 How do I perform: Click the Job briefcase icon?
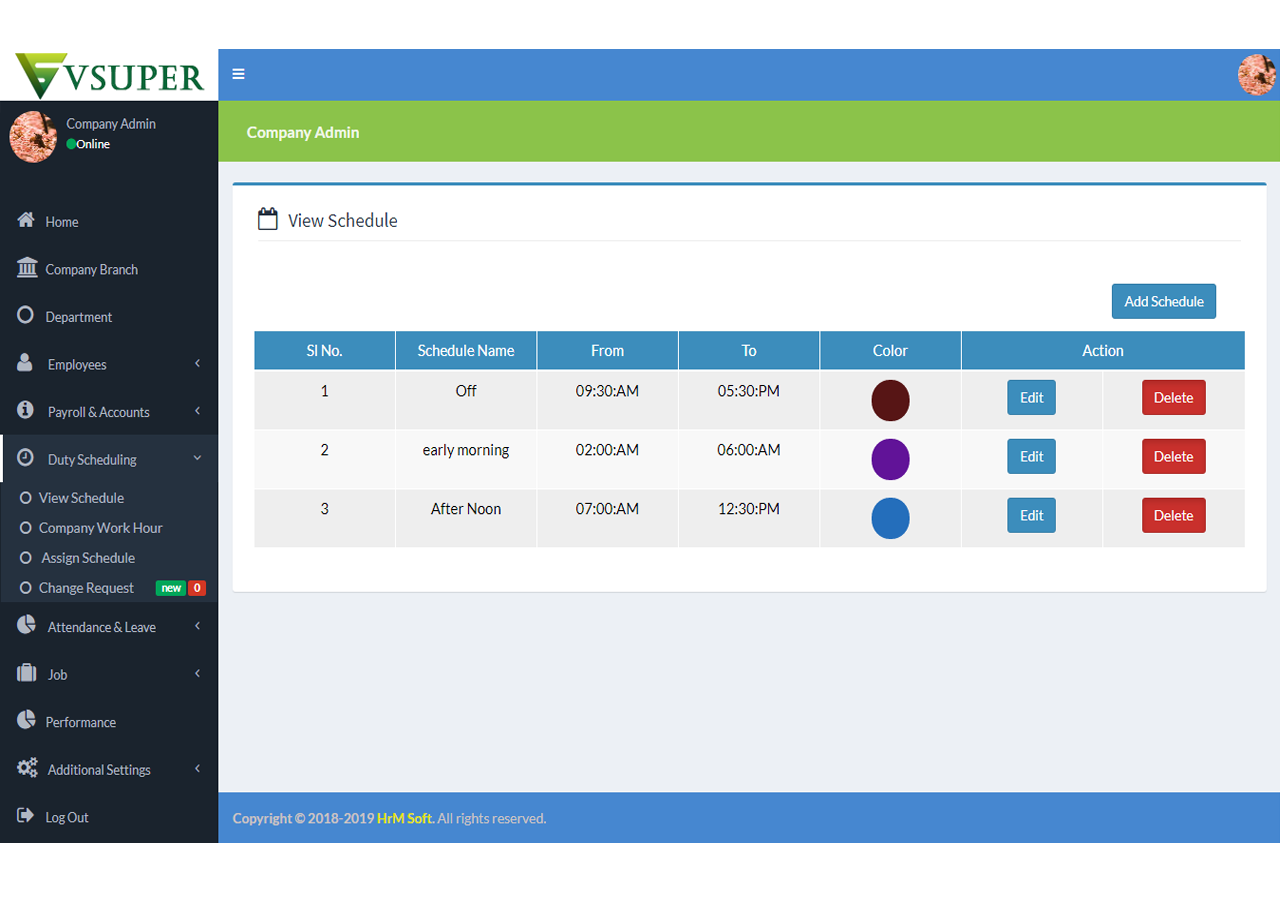click(27, 673)
